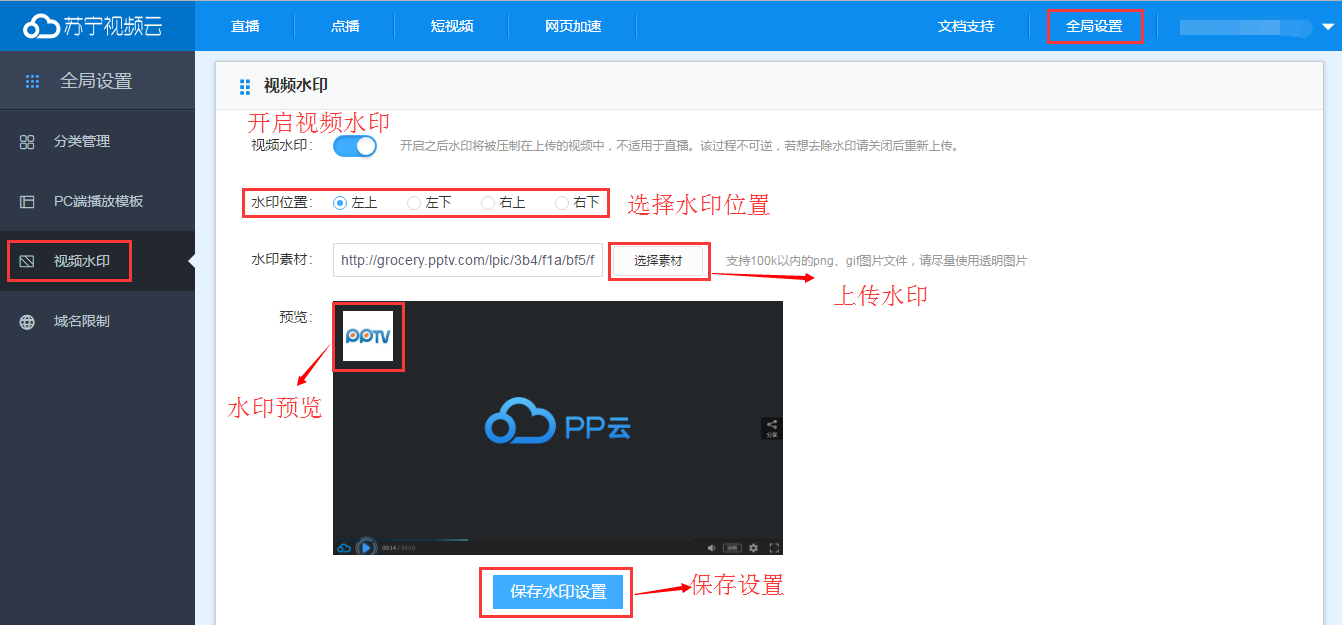Open the 短视频 menu

pos(452,26)
